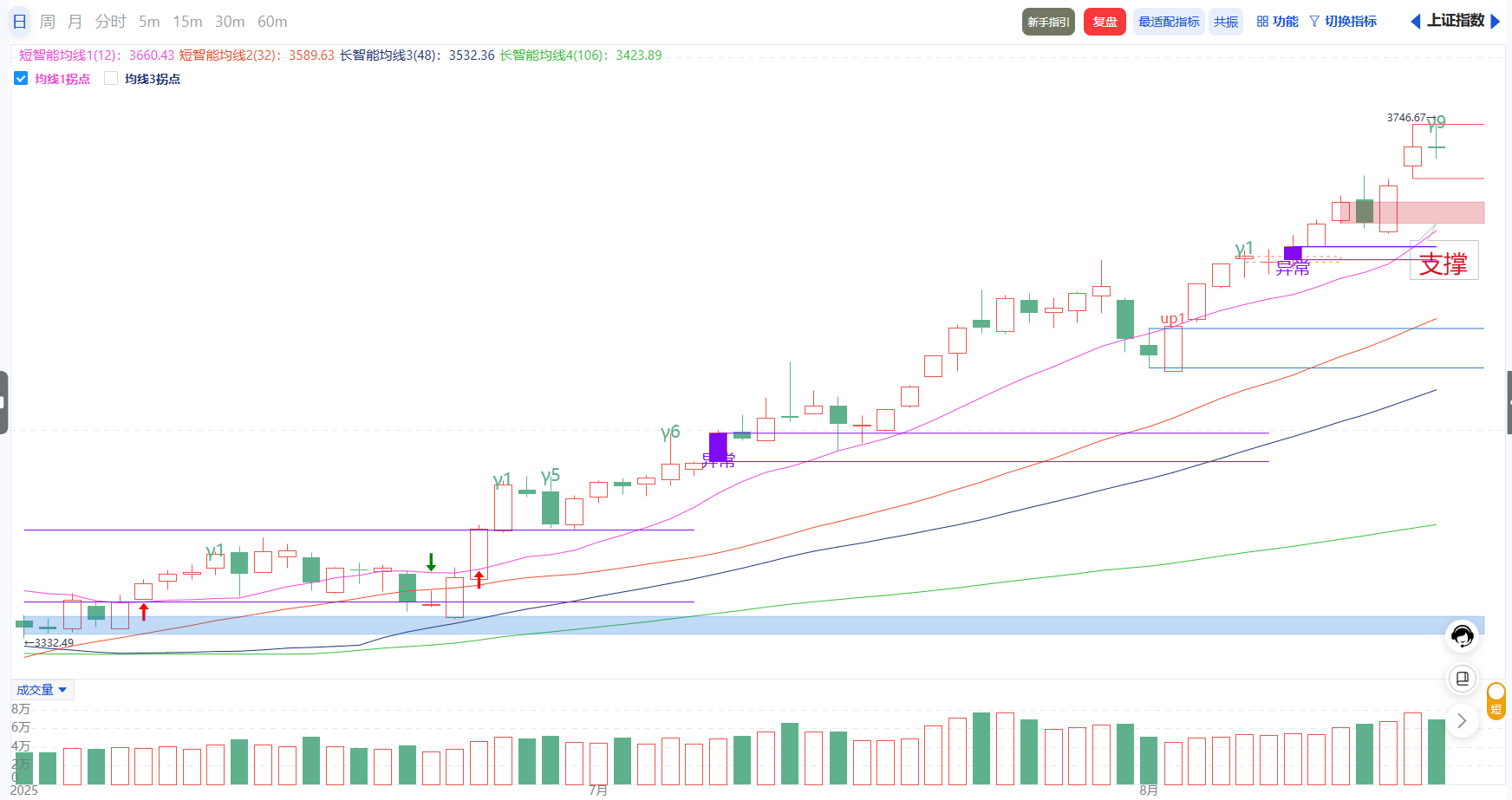This screenshot has height=800, width=1512.
Task: Enable the 均线3拐点 checkbox
Action: (111, 78)
